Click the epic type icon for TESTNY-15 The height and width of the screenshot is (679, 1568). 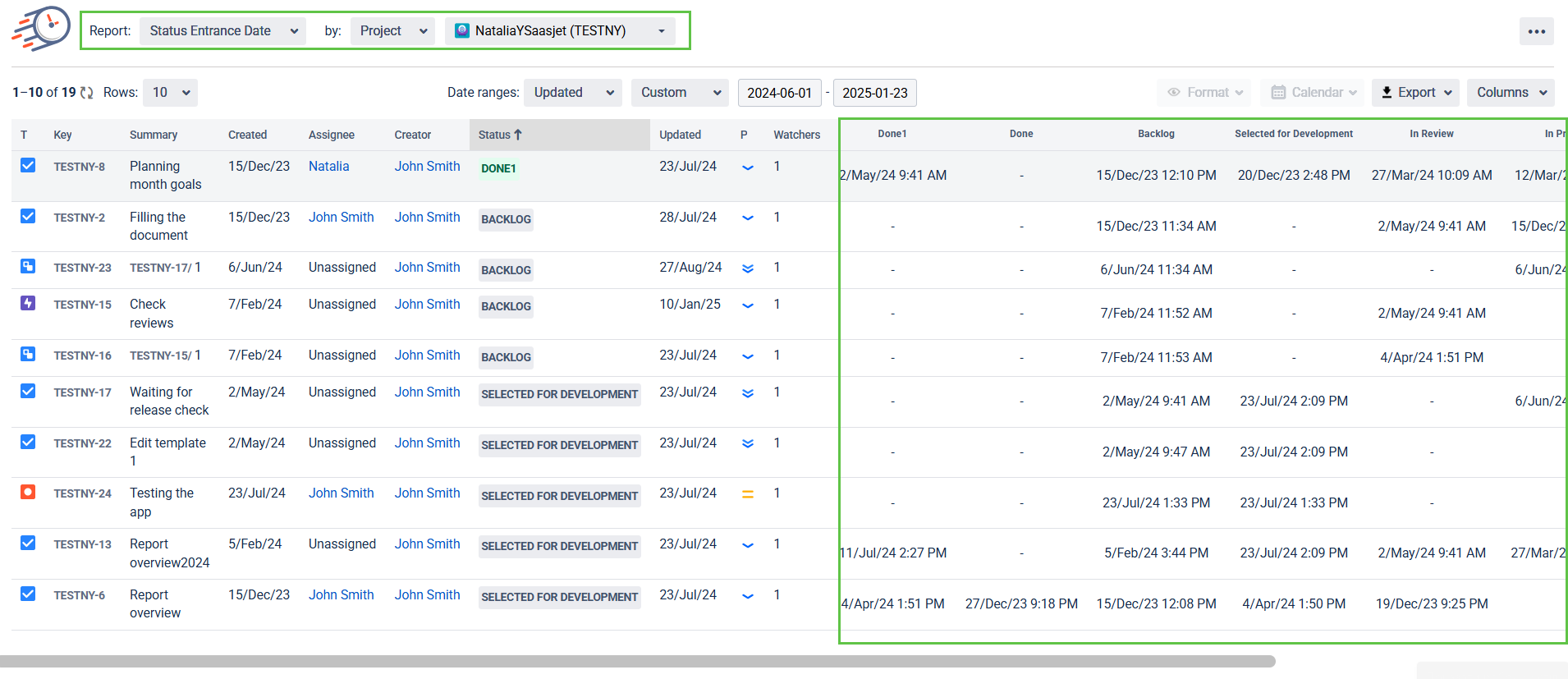pyautogui.click(x=28, y=303)
